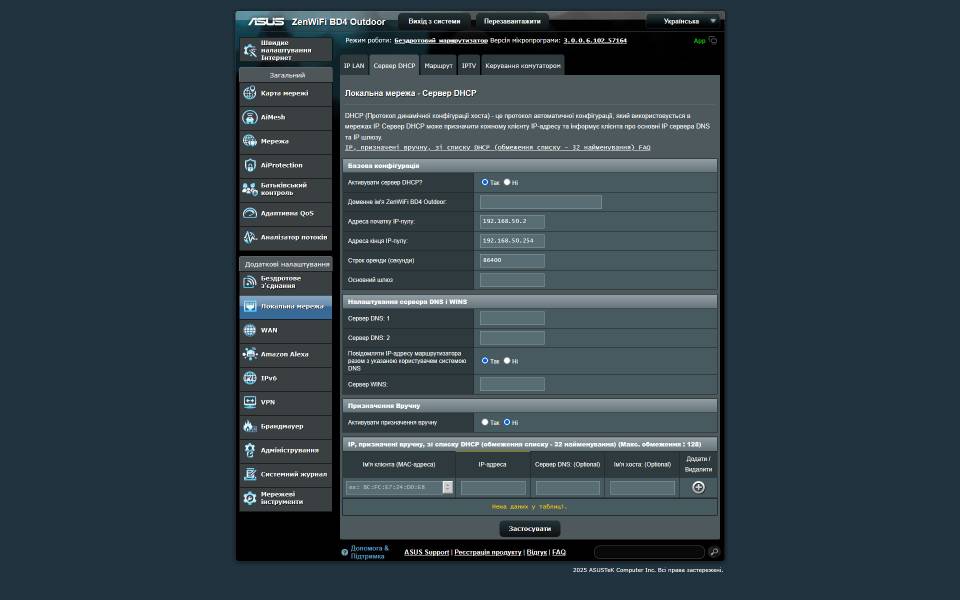Screen dimensions: 960x600
Task: Open the ASUS Support link
Action: pyautogui.click(x=426, y=552)
